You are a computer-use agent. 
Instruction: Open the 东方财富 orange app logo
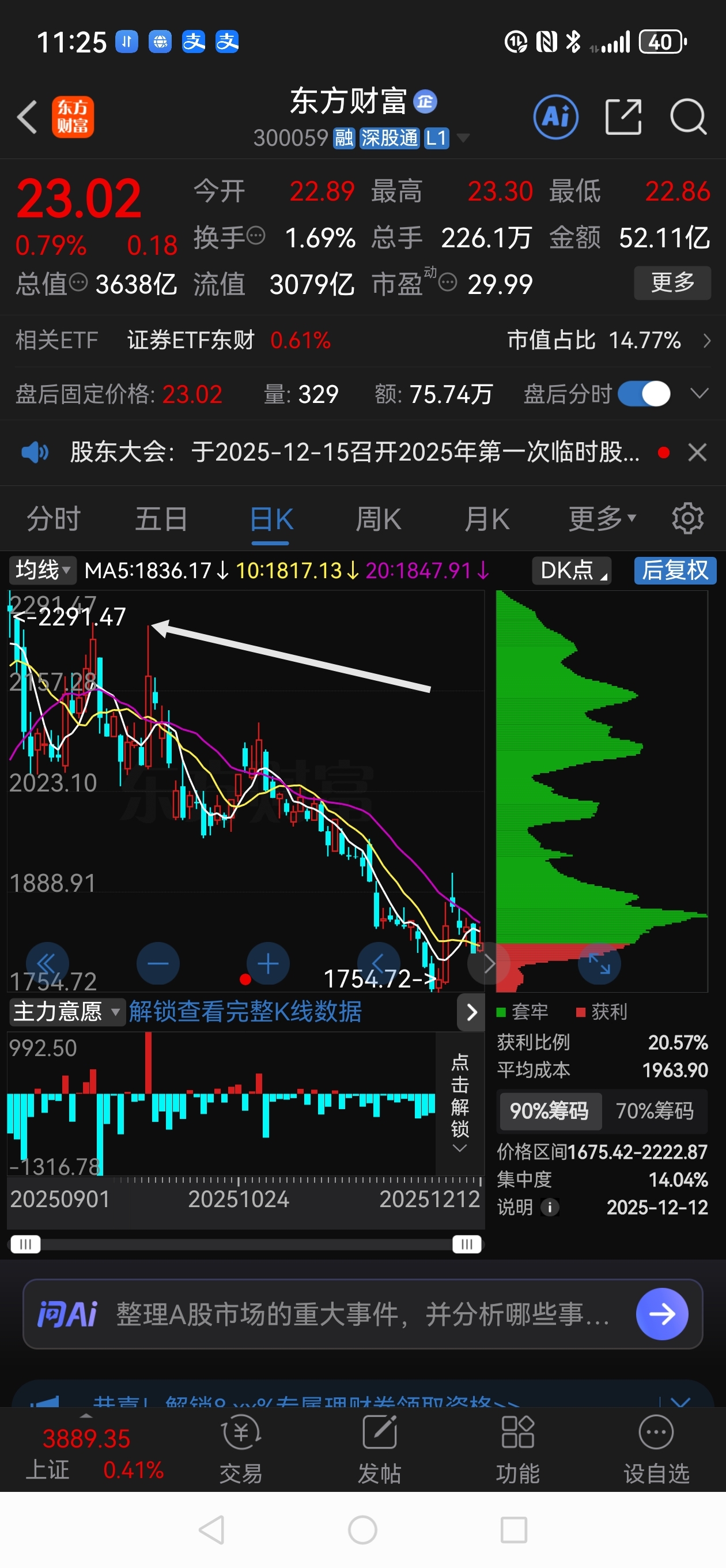[73, 117]
